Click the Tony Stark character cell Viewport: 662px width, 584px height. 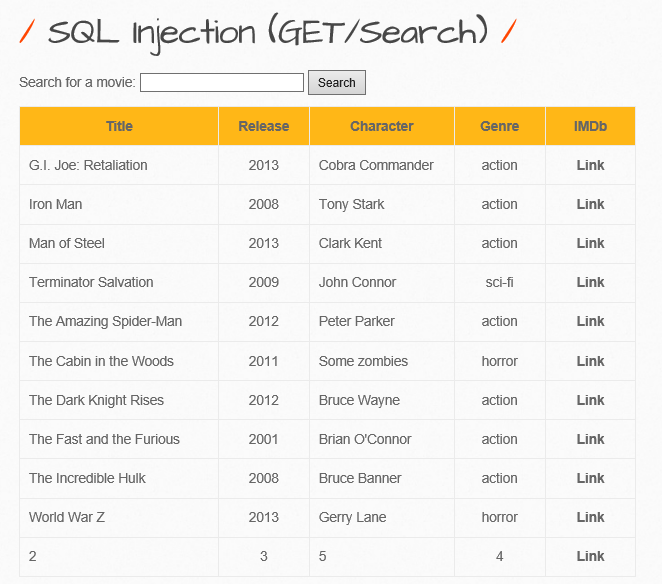(x=352, y=204)
